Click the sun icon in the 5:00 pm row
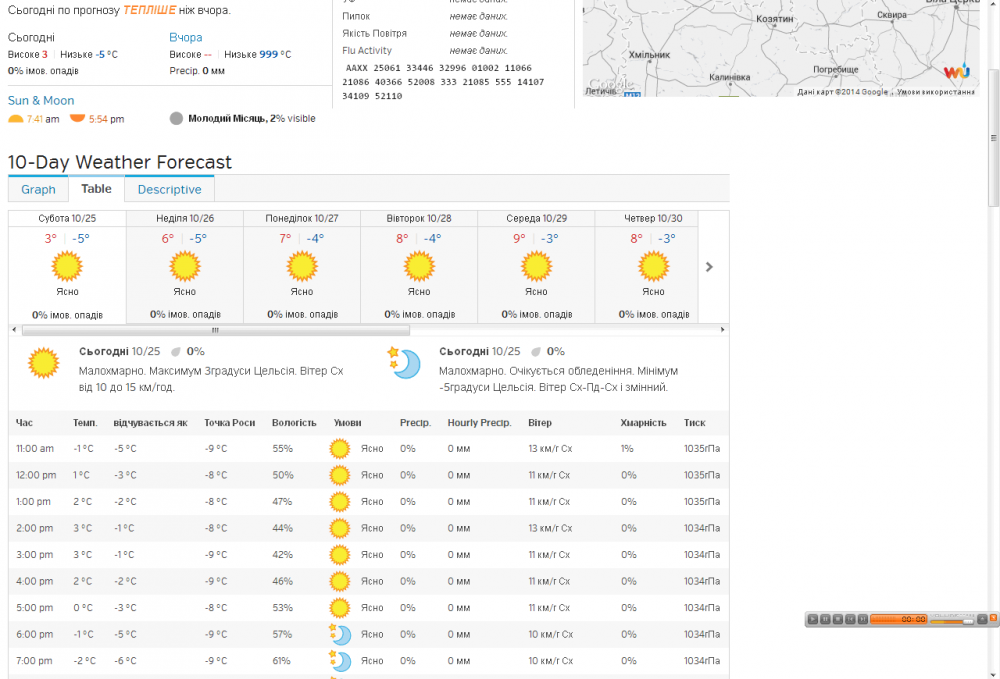1000x679 pixels. click(339, 608)
